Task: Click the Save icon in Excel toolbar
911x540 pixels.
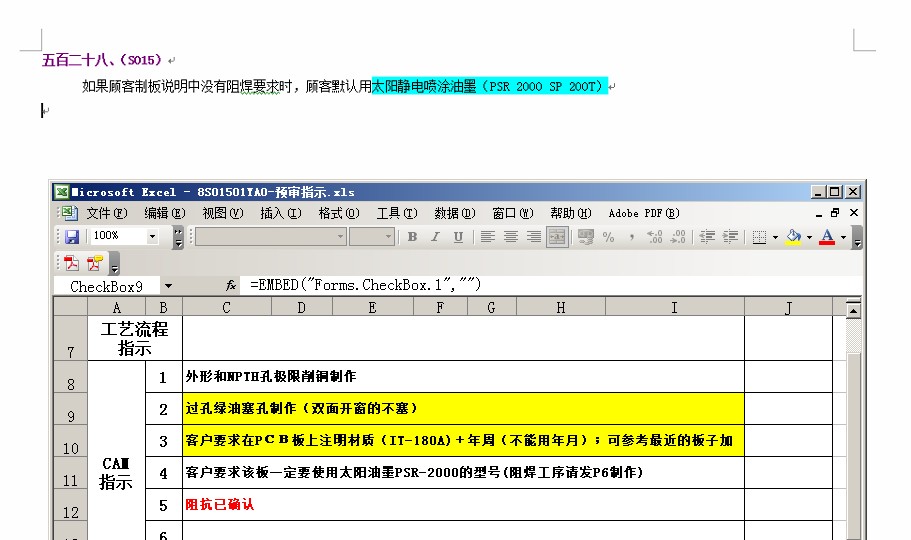Action: tap(71, 237)
